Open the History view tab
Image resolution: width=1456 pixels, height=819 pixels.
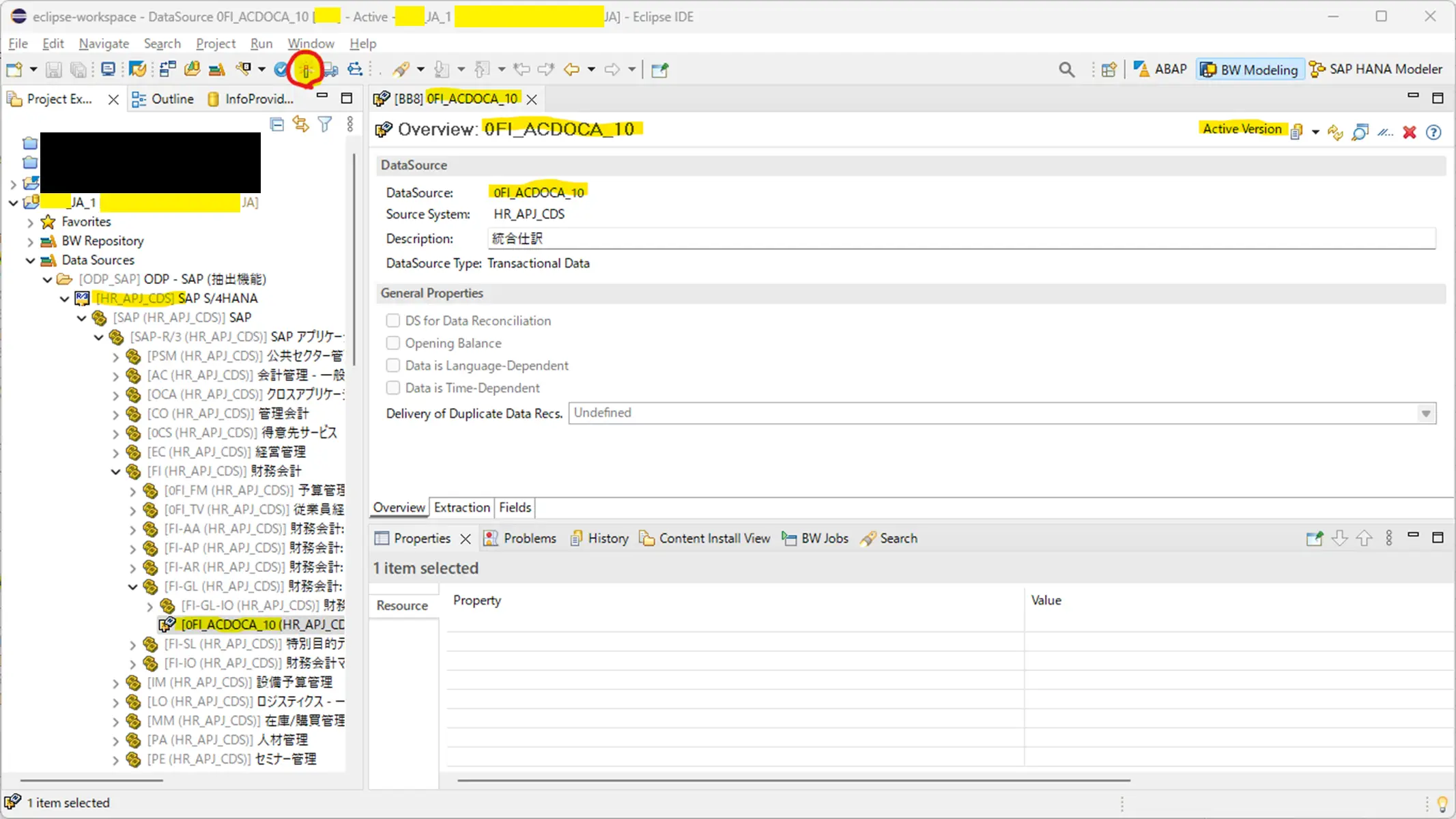click(x=599, y=538)
